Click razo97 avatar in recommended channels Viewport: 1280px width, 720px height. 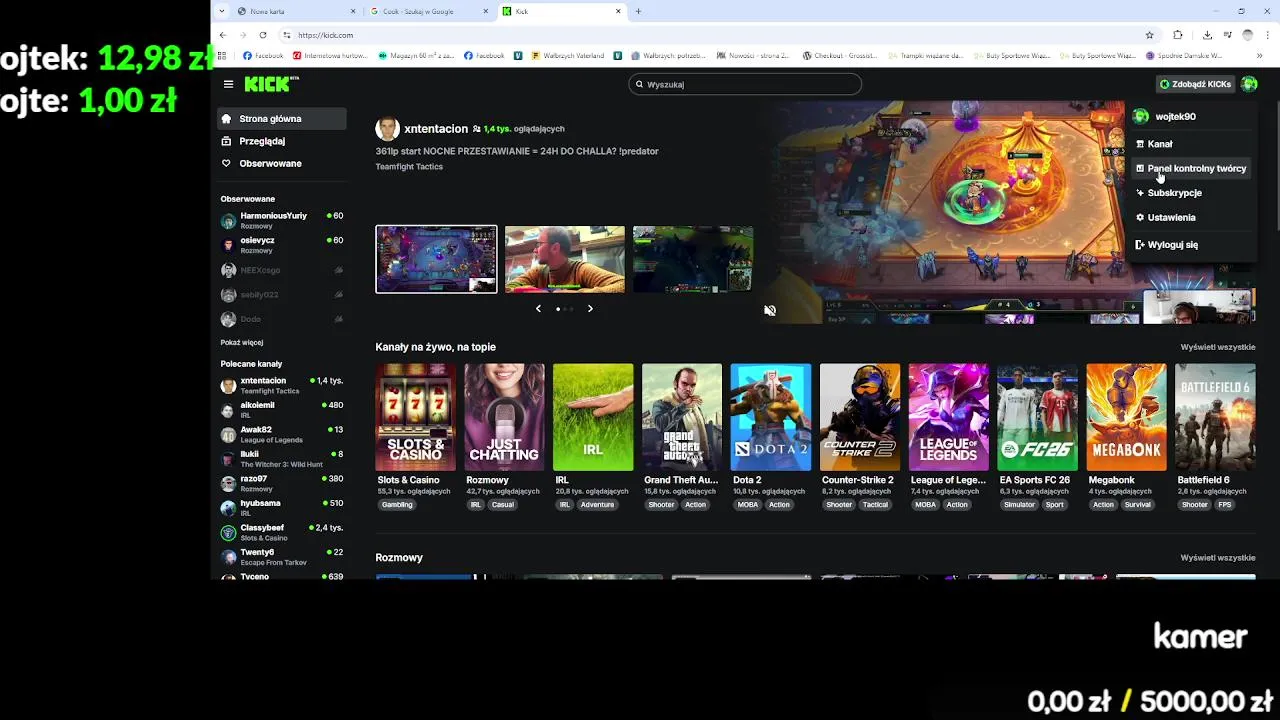click(228, 483)
